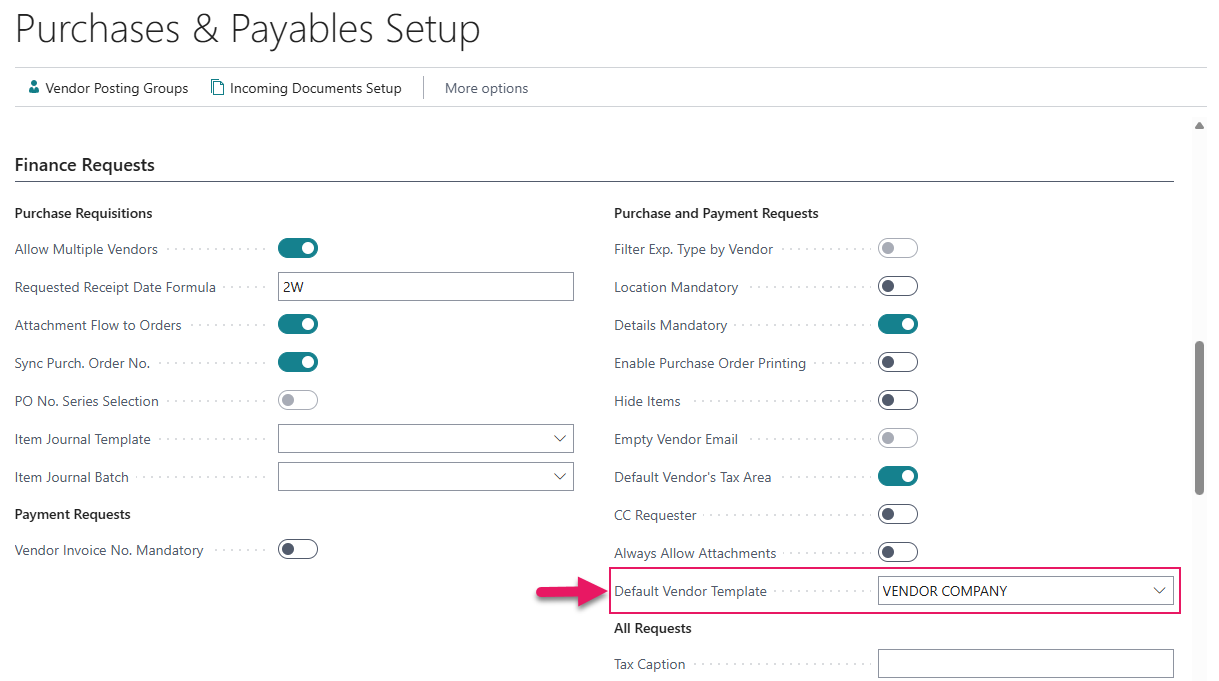Click the Payment Requests heading
This screenshot has height=681, width=1219.
tap(73, 514)
